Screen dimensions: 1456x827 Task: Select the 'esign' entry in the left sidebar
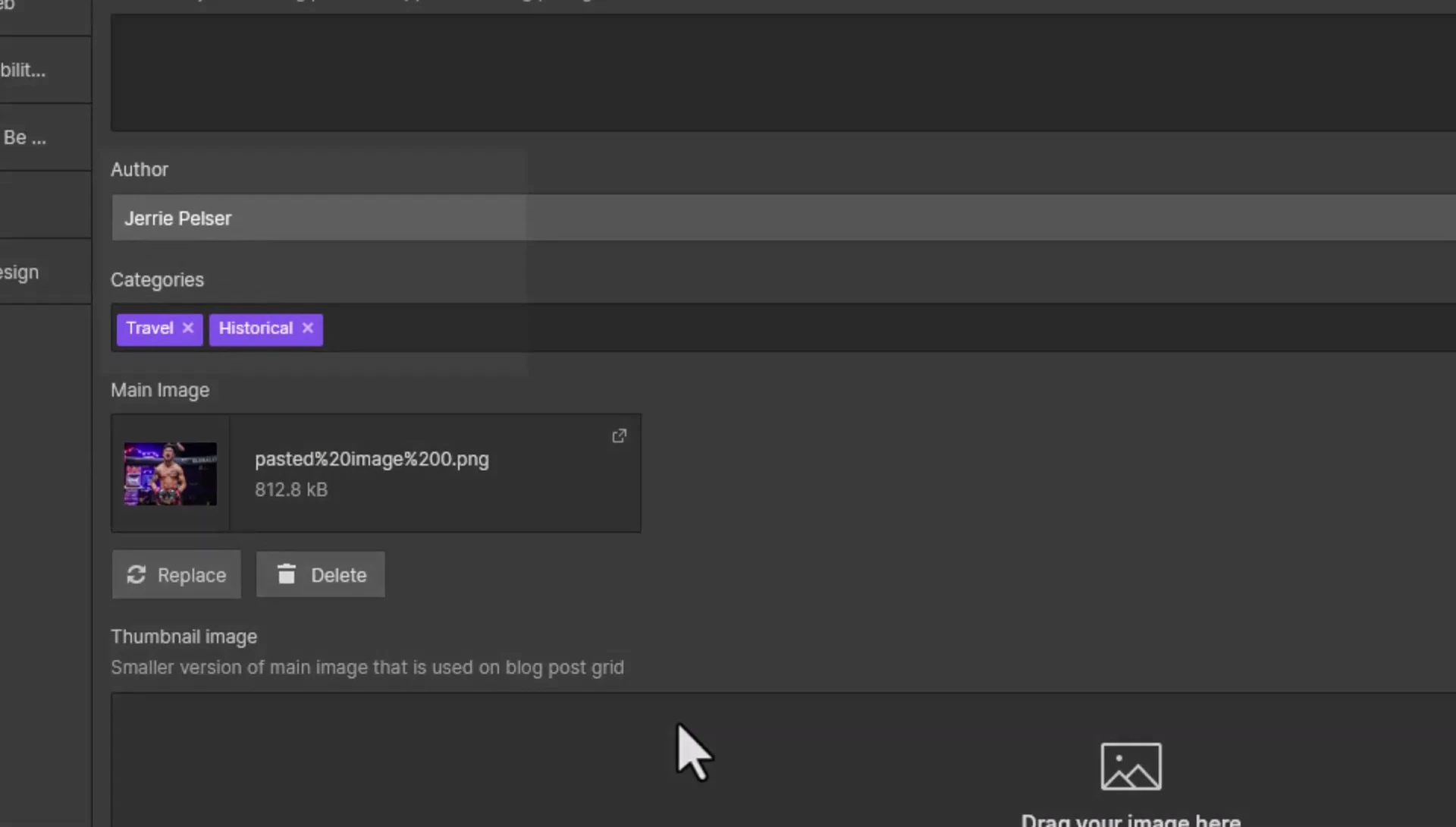point(19,272)
